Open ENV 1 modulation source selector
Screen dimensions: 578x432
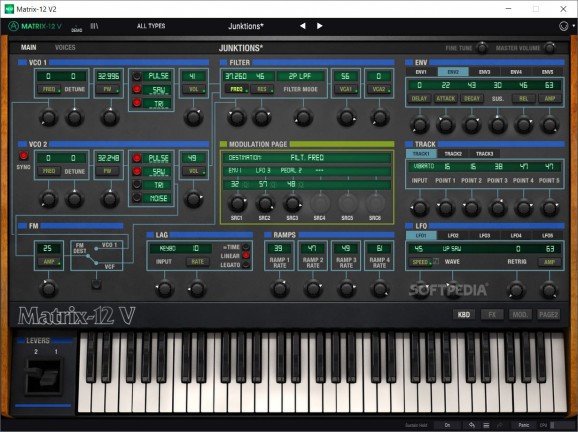coord(235,171)
